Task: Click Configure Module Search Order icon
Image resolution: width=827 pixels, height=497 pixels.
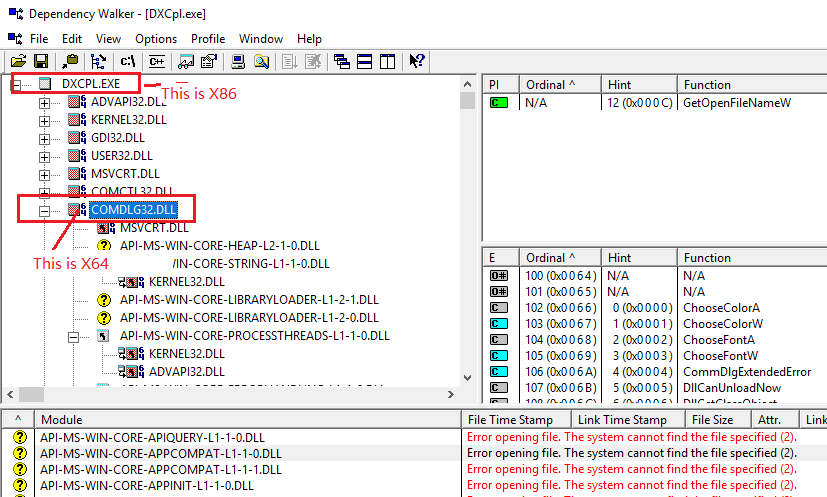Action: pyautogui.click(x=261, y=62)
